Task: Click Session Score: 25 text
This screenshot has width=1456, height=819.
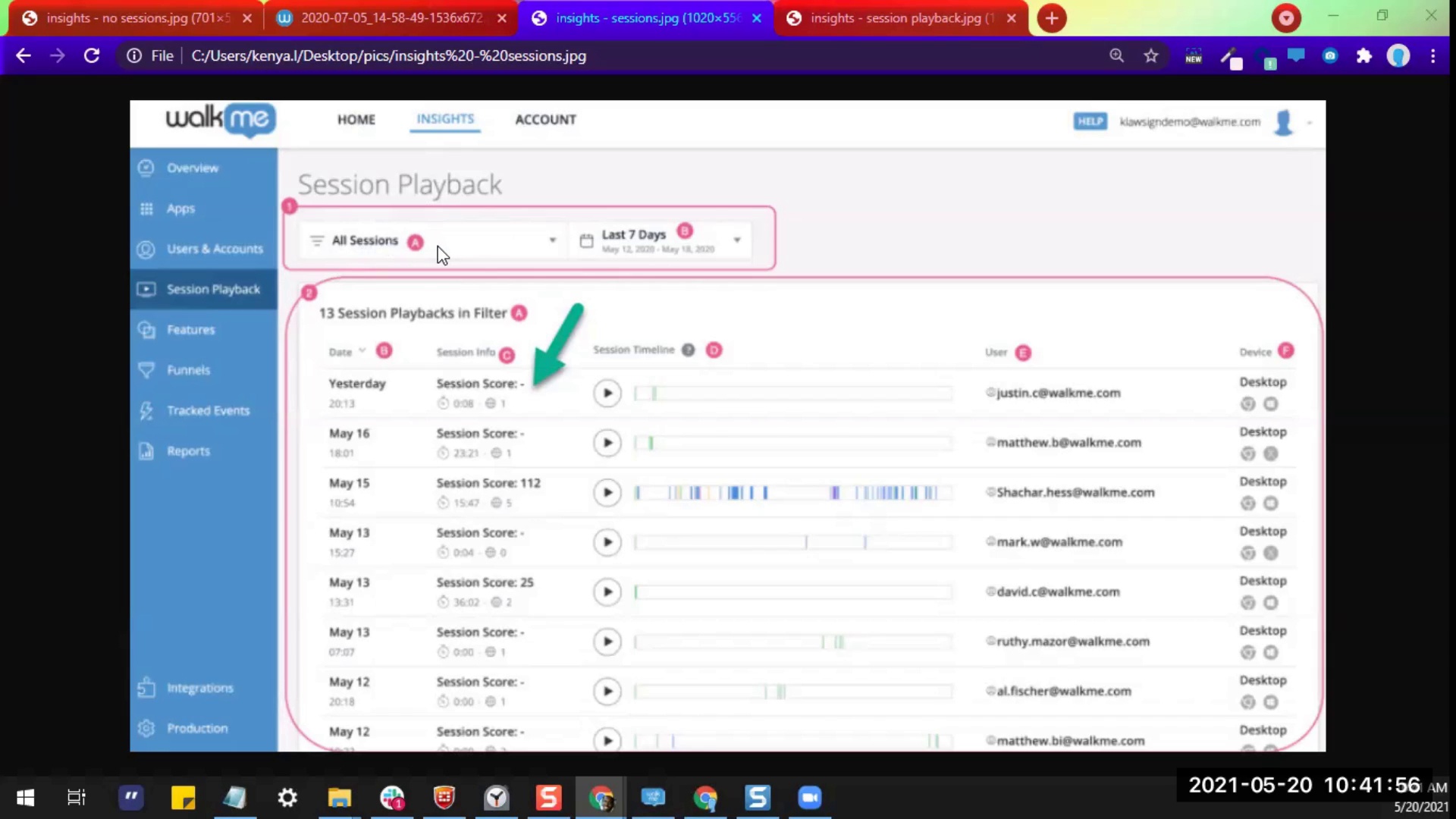Action: point(485,582)
